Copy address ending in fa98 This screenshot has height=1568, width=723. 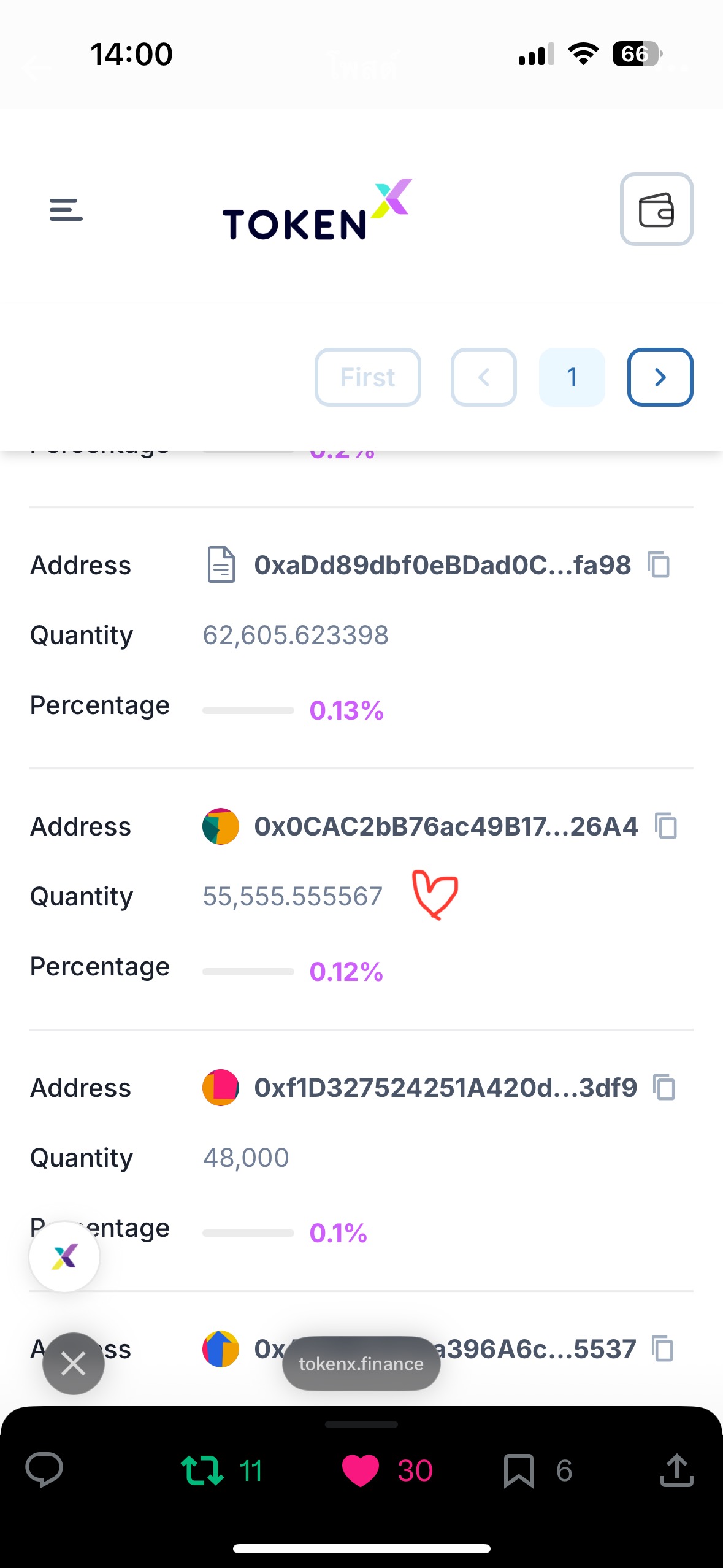point(659,564)
